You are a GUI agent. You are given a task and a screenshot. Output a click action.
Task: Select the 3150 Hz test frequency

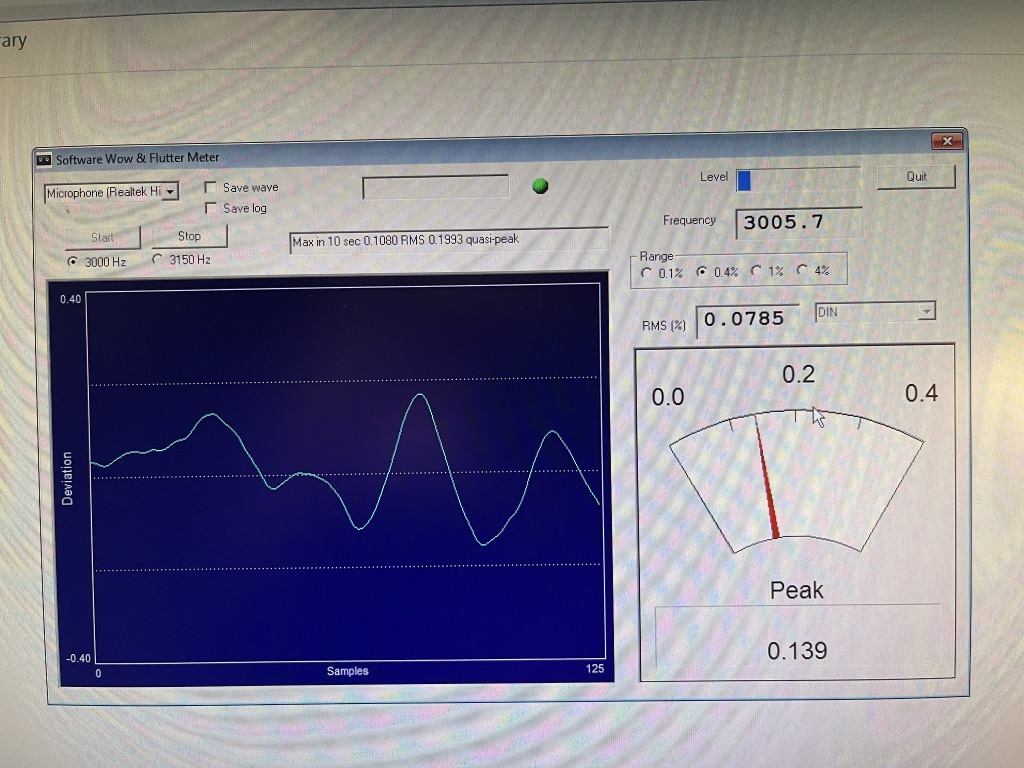158,259
